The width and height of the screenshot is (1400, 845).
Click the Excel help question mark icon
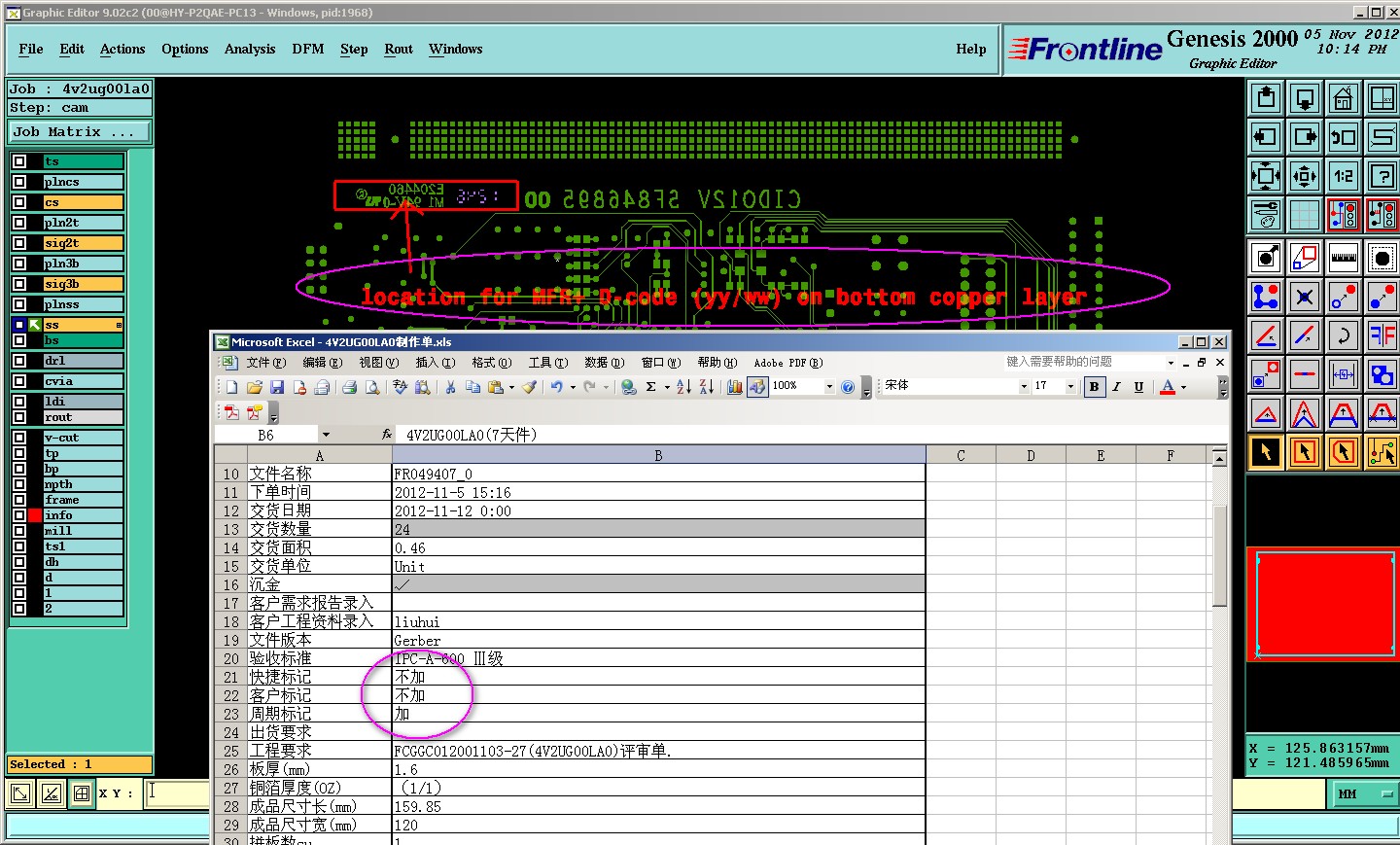point(848,387)
